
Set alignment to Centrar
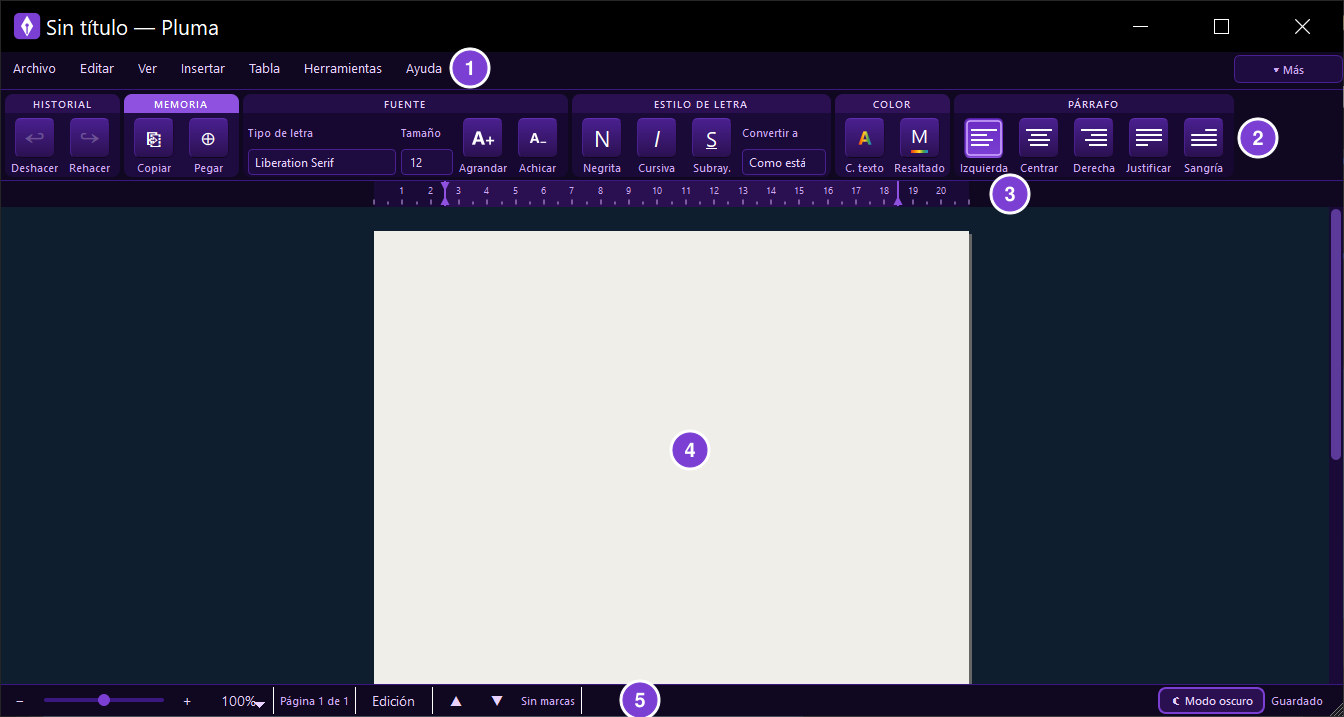pos(1038,138)
